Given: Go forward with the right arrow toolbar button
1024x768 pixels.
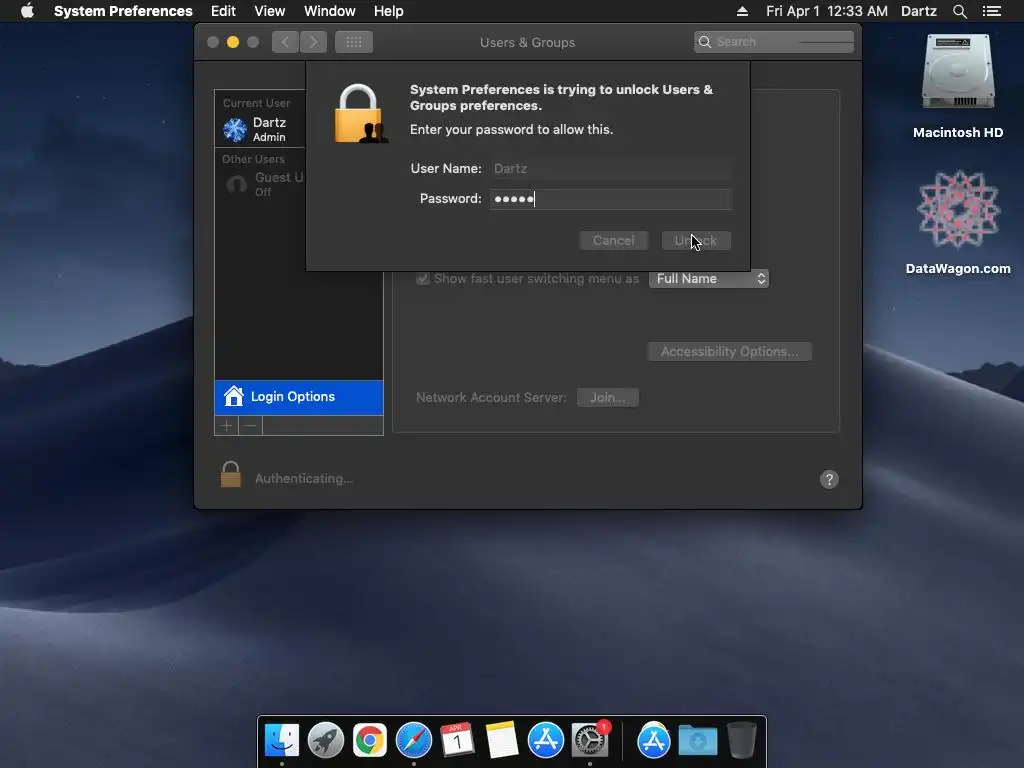Looking at the screenshot, I should pyautogui.click(x=313, y=42).
